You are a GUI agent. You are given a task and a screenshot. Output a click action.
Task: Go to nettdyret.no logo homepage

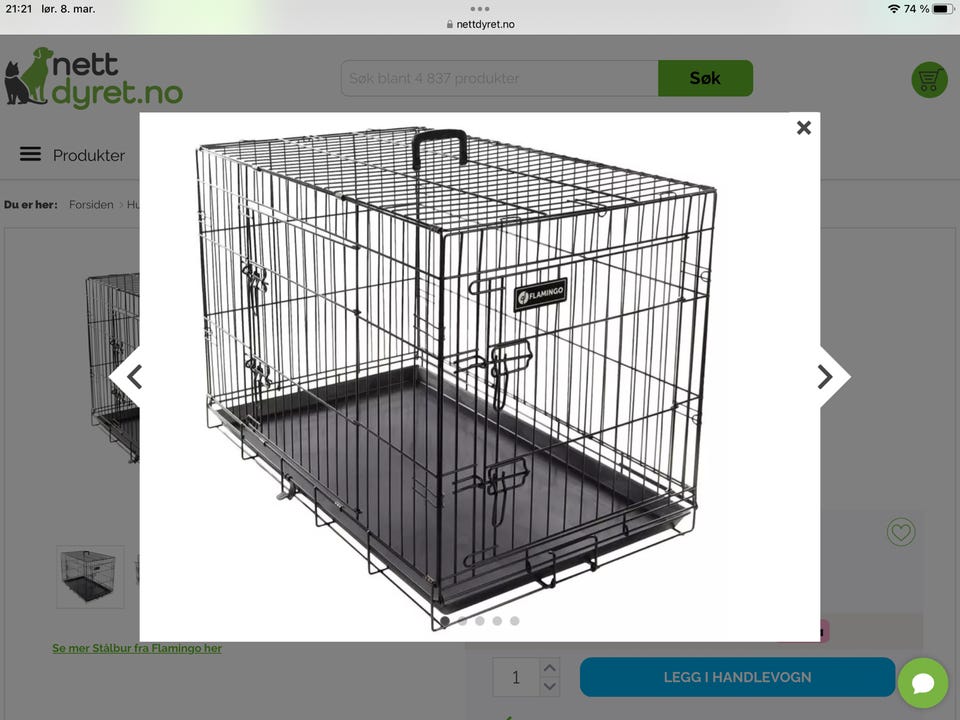tap(93, 77)
